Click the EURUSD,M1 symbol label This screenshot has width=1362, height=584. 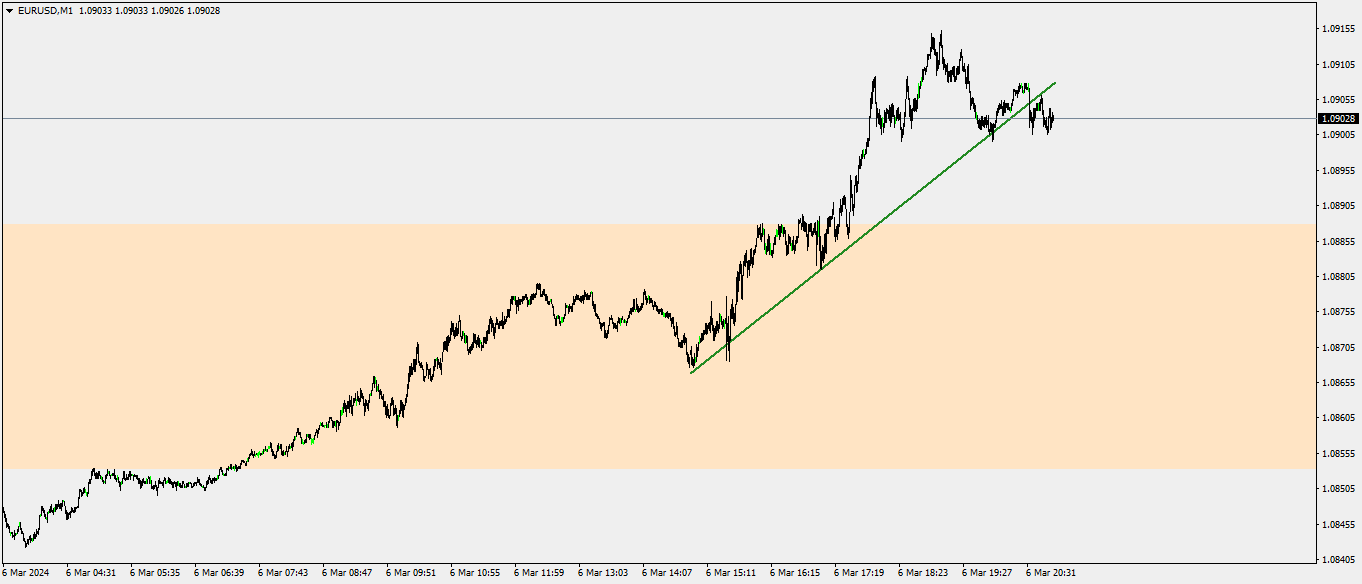click(46, 10)
